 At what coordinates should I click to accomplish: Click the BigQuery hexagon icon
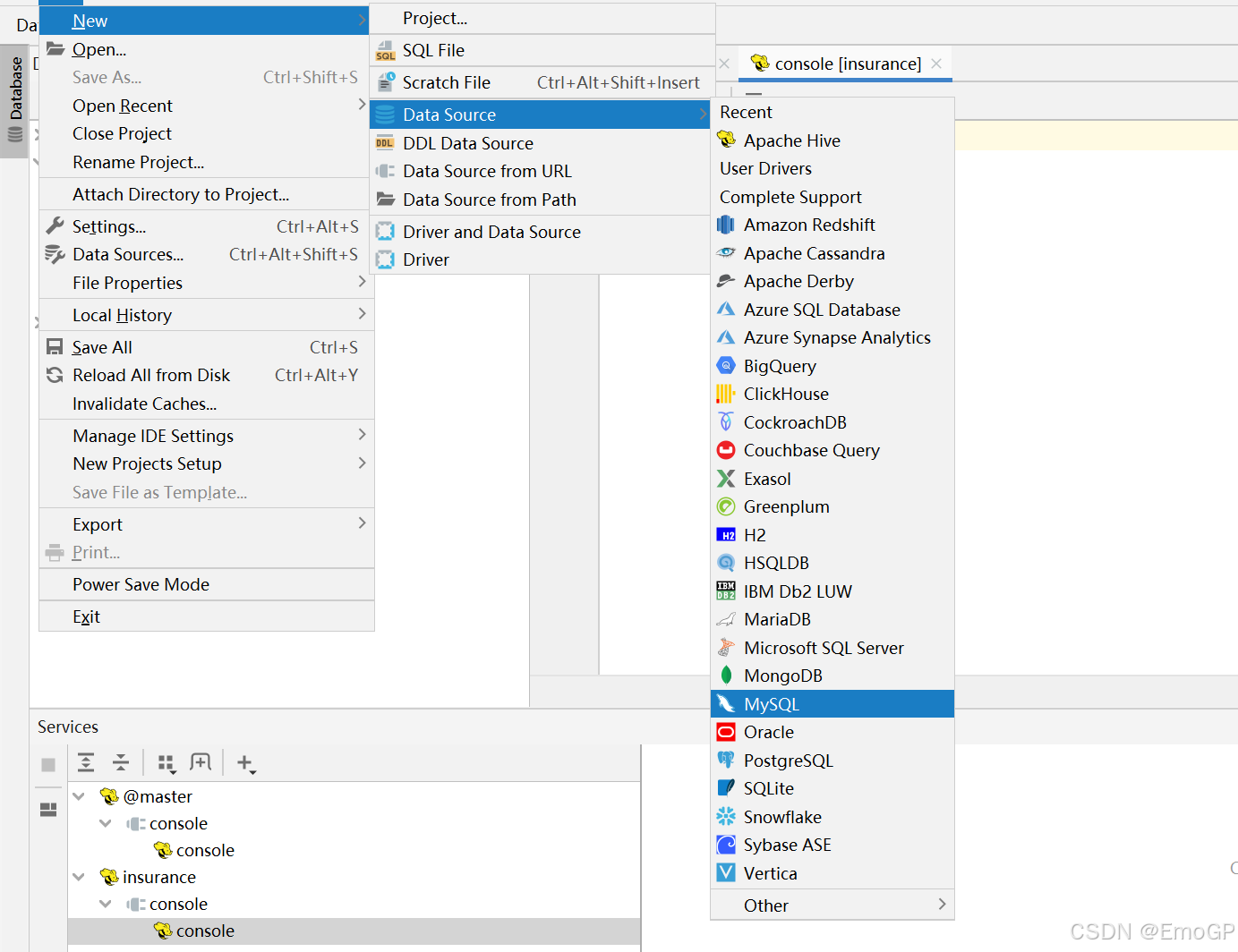click(x=726, y=366)
